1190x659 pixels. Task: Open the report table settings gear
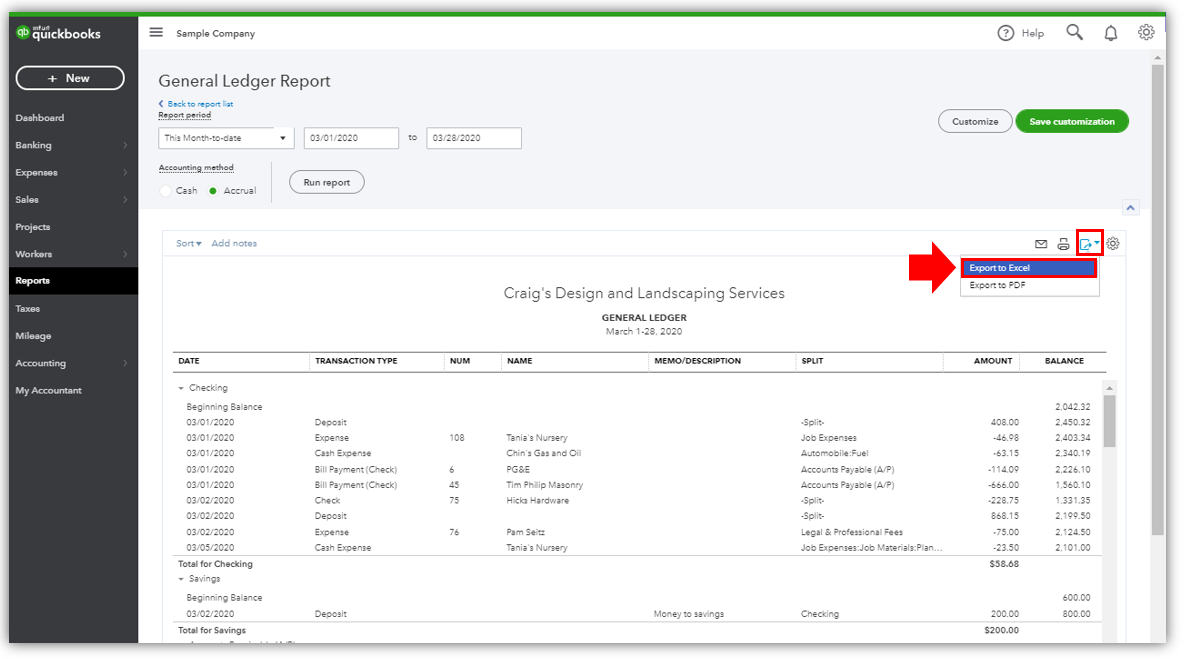(x=1113, y=244)
